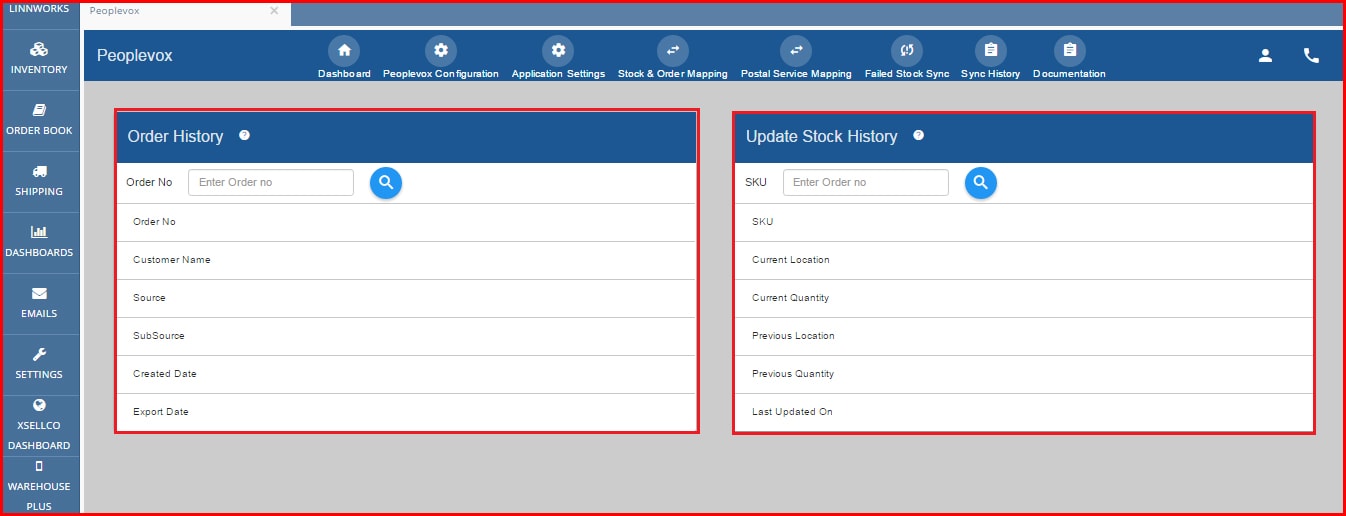Open Stock & Order Mapping icon
Screen dimensions: 1346x516
(x=672, y=51)
